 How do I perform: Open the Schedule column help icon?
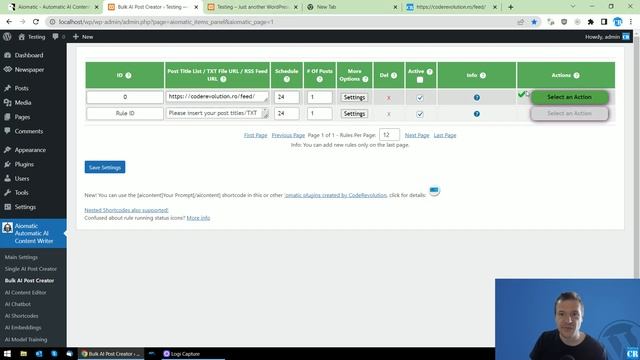pos(287,79)
